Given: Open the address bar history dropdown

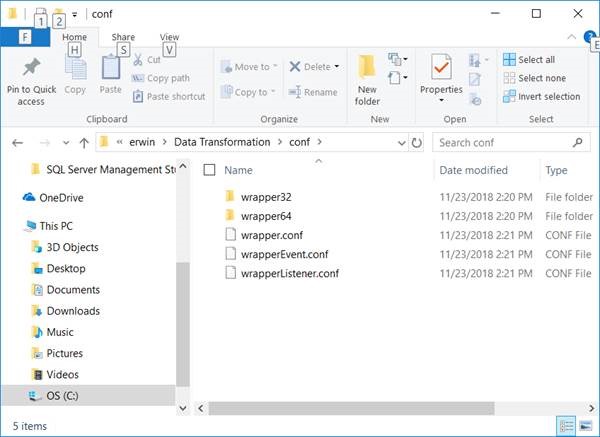Looking at the screenshot, I should point(401,143).
